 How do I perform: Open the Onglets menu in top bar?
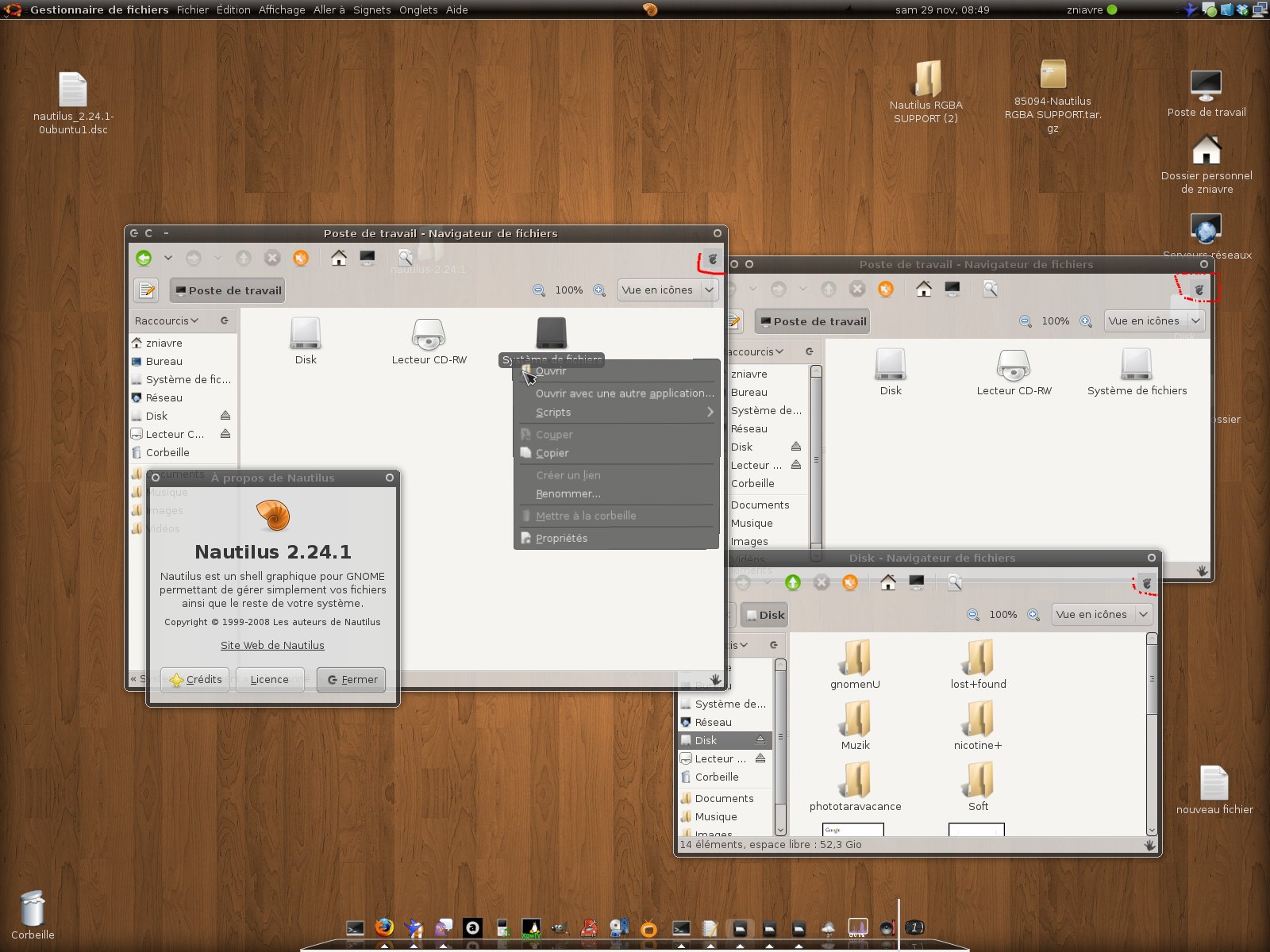pos(418,10)
